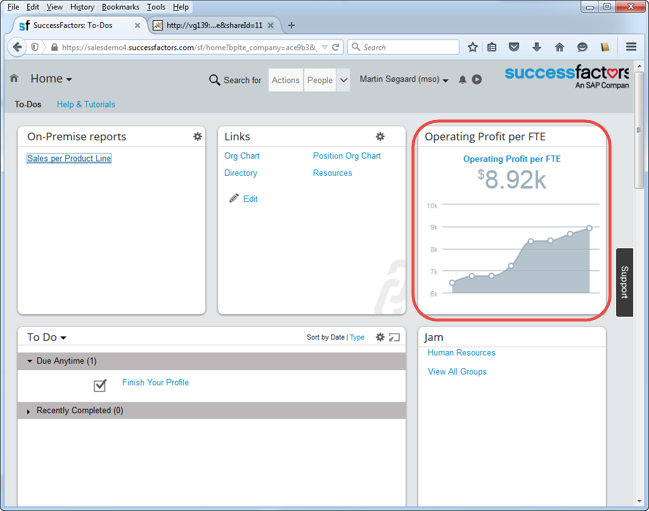This screenshot has height=511, width=649.
Task: Open the Human Resources Jam group
Action: pyautogui.click(x=461, y=353)
